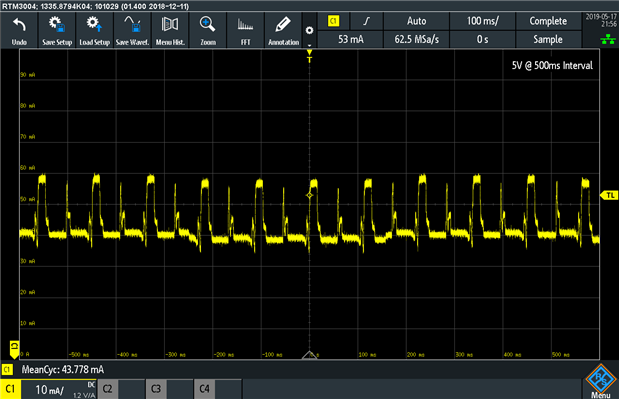
Task: Save the waveform with Save Wavef.
Action: pos(132,30)
